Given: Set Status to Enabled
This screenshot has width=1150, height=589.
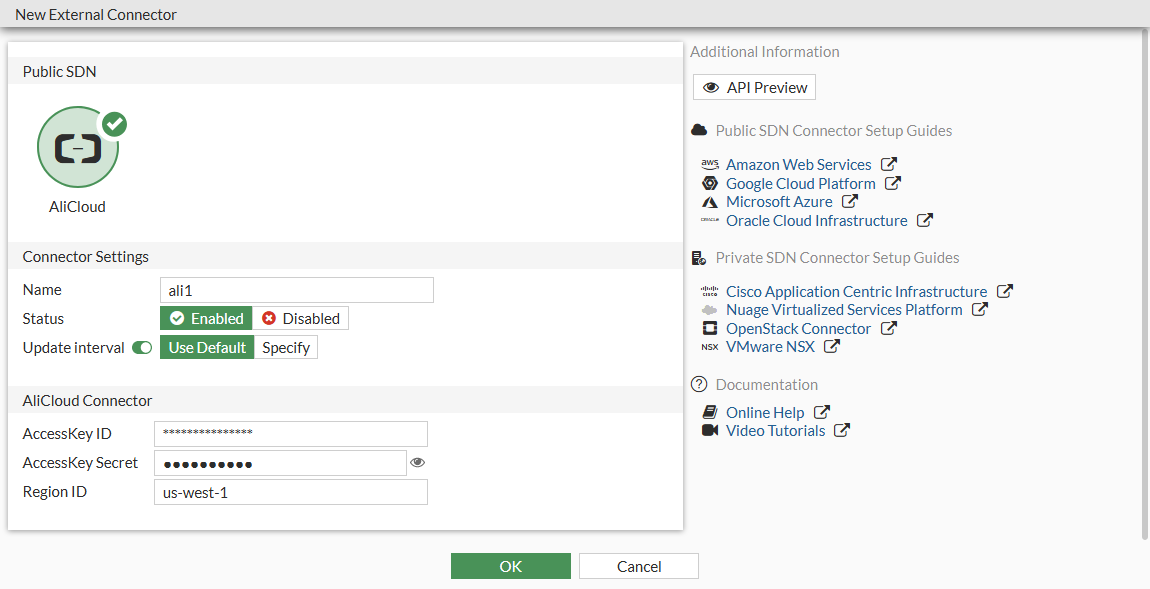Looking at the screenshot, I should click(207, 319).
